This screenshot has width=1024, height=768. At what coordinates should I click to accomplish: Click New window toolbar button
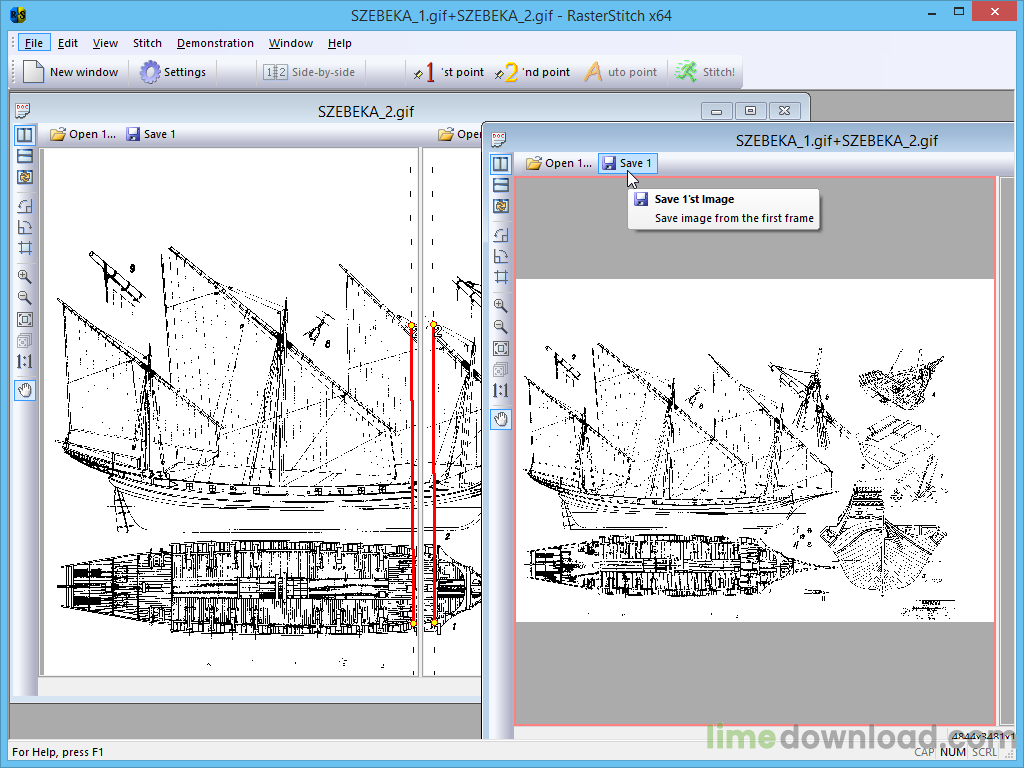(x=71, y=72)
